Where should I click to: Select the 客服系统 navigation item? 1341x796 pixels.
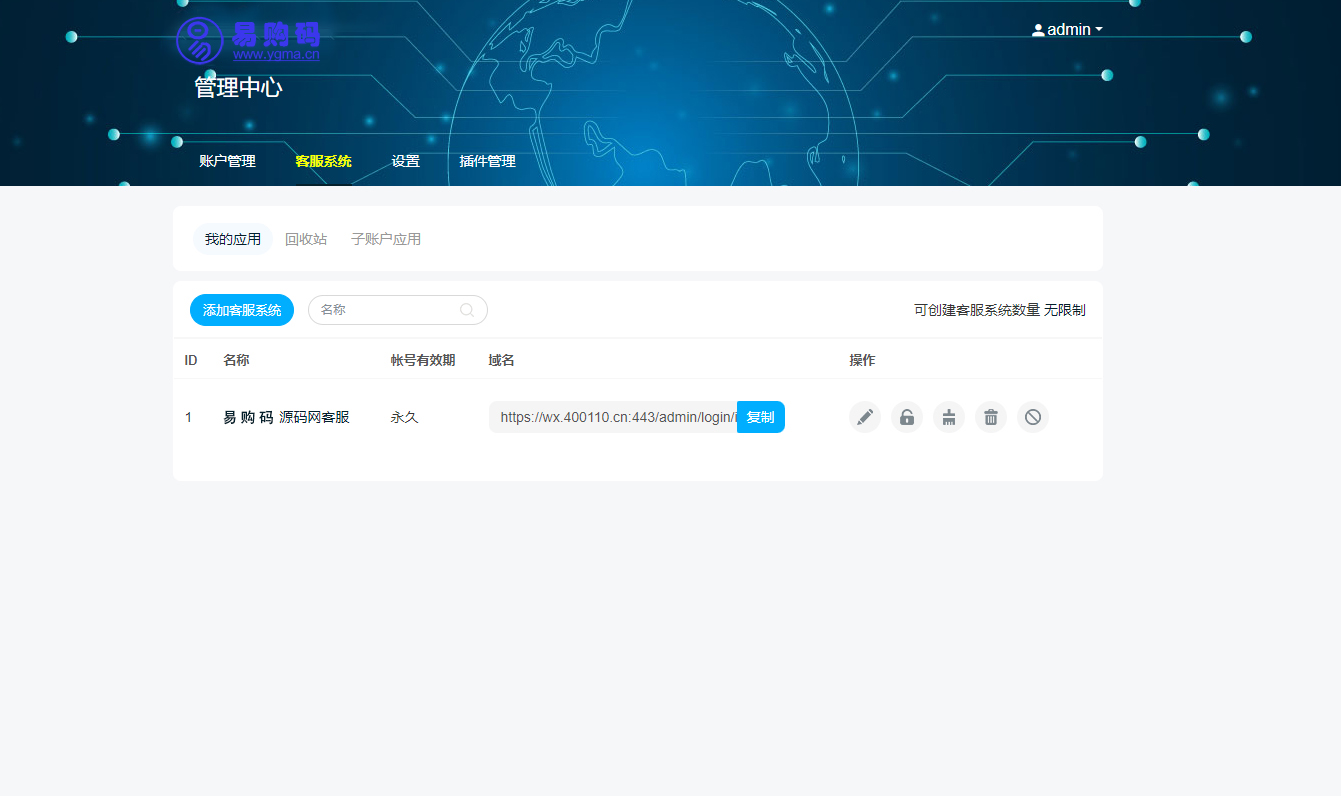[323, 161]
